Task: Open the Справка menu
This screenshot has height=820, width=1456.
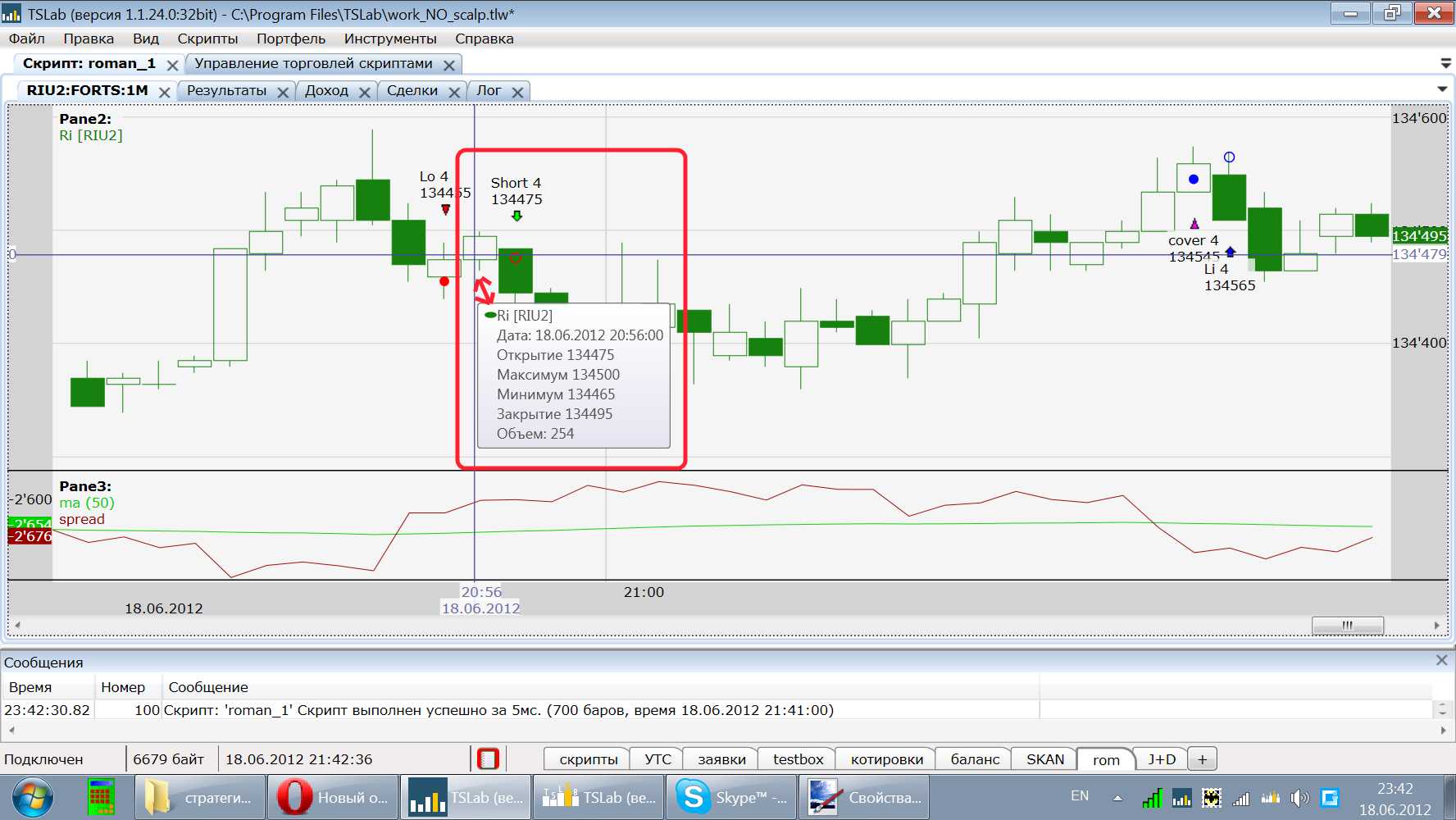Action: pos(485,39)
